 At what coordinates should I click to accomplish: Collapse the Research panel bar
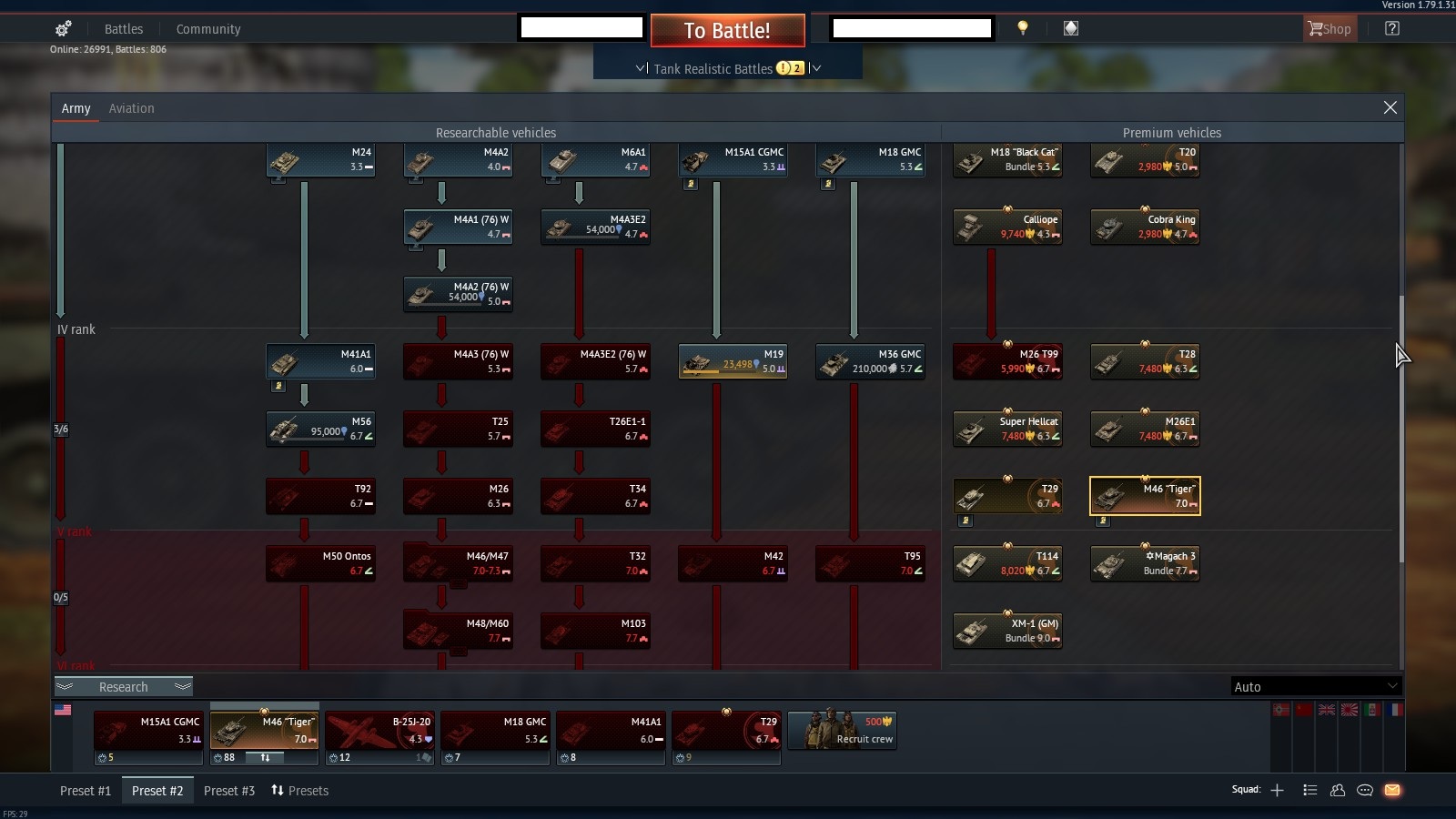[x=124, y=687]
